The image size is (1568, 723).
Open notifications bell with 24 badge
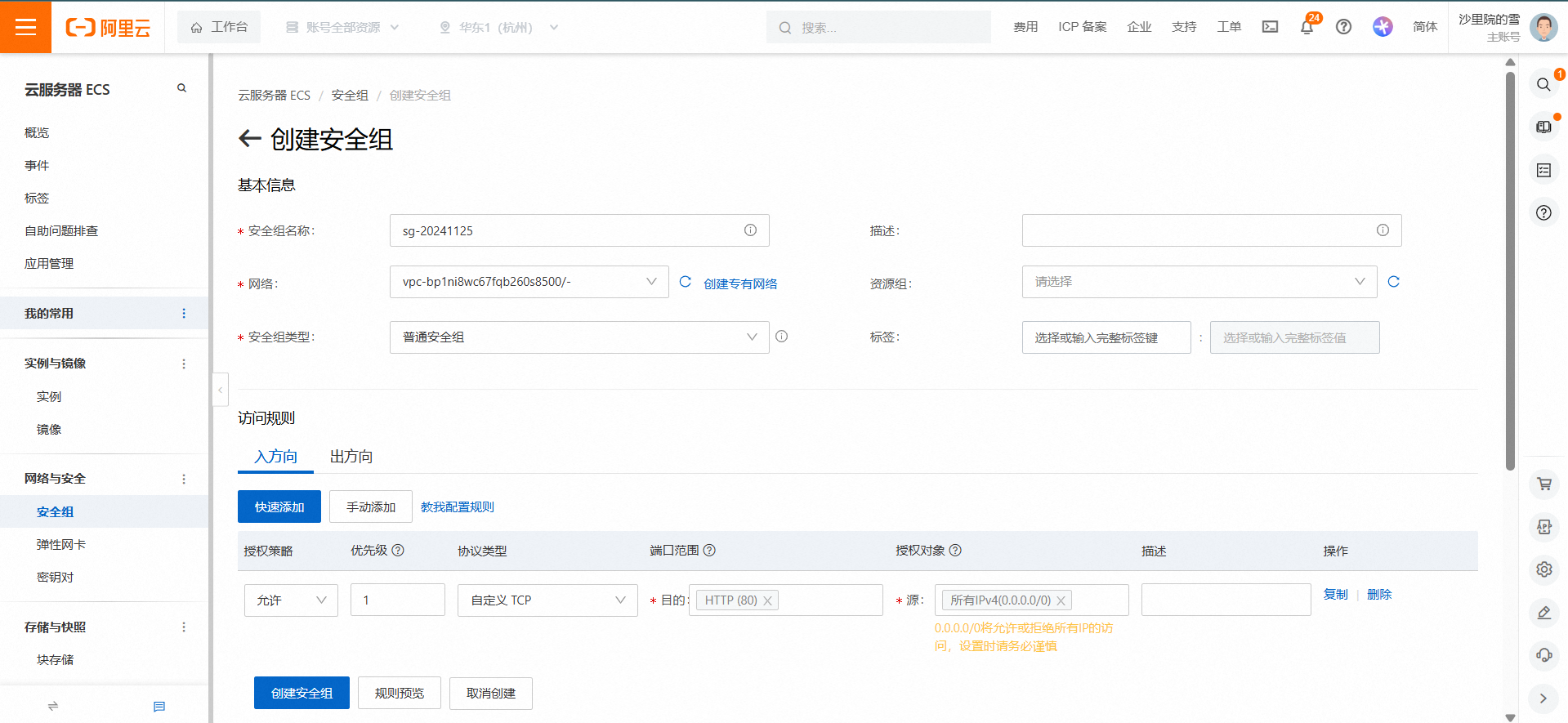click(x=1307, y=27)
